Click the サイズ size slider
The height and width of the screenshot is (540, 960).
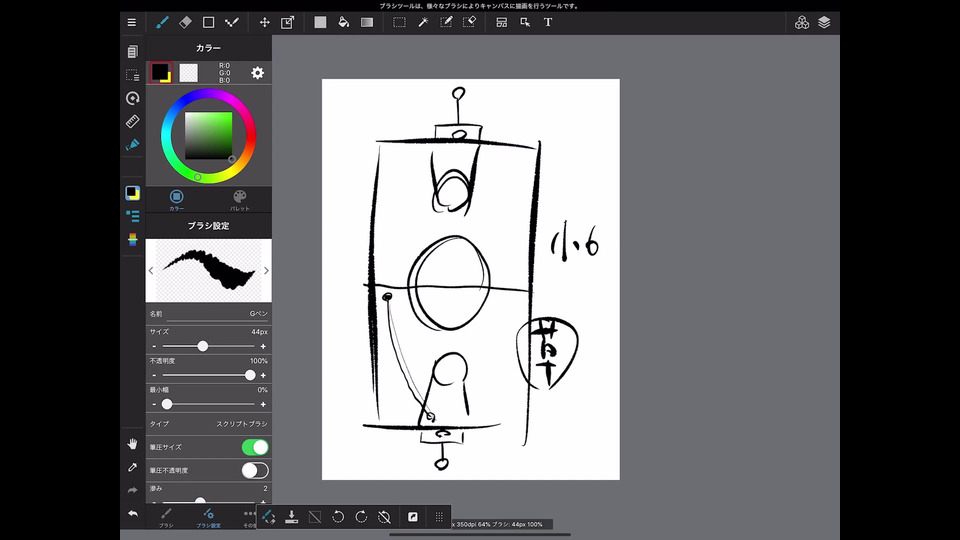pyautogui.click(x=208, y=347)
